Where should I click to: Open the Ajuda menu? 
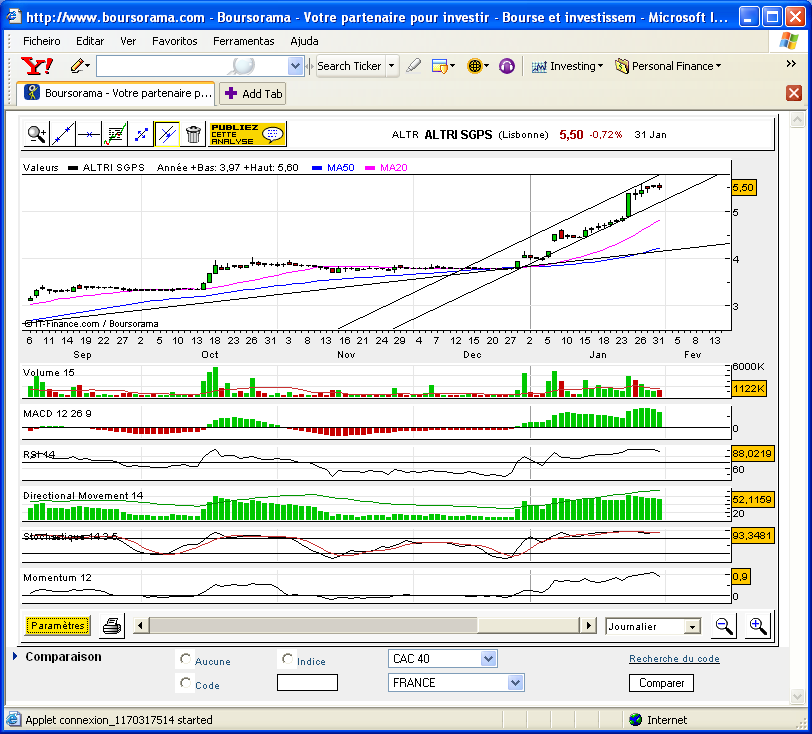304,41
